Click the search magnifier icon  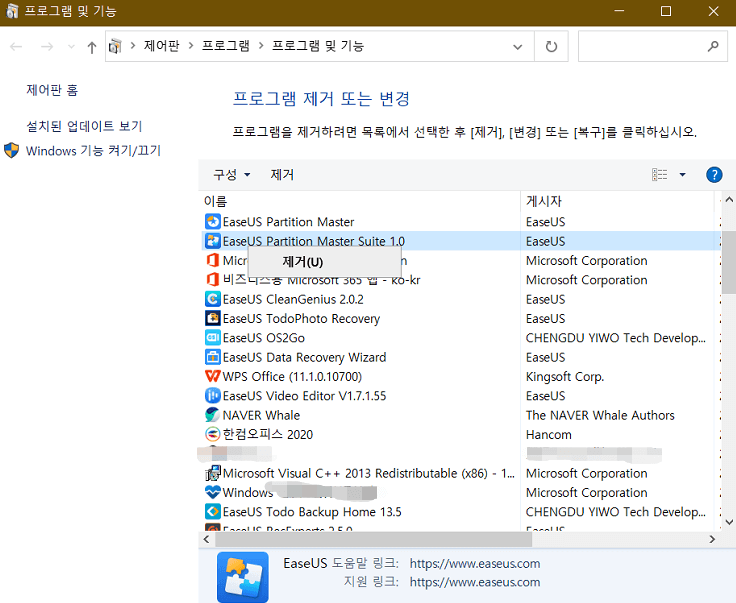(x=713, y=46)
